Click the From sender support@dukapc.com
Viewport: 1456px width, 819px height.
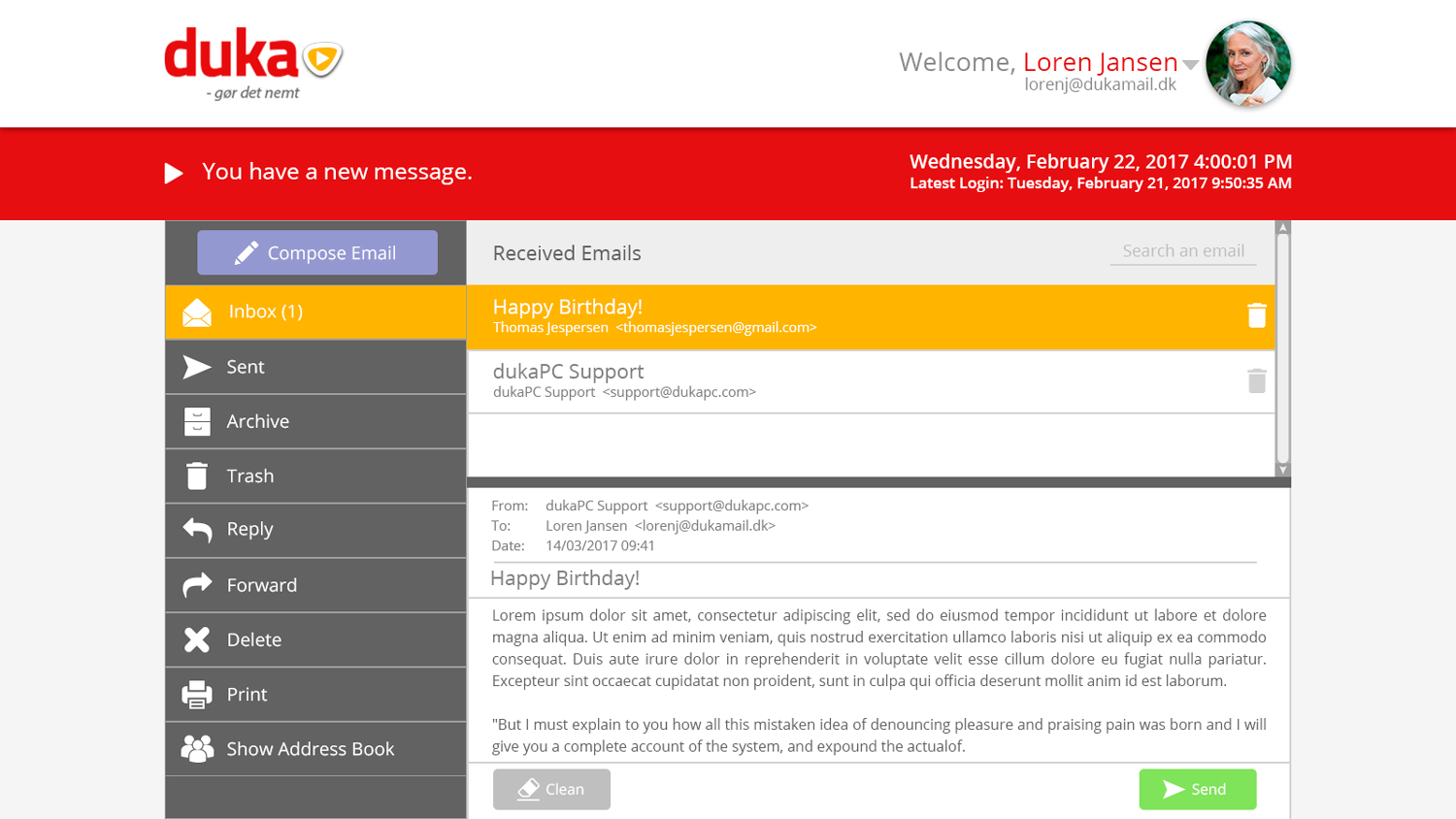point(678,506)
